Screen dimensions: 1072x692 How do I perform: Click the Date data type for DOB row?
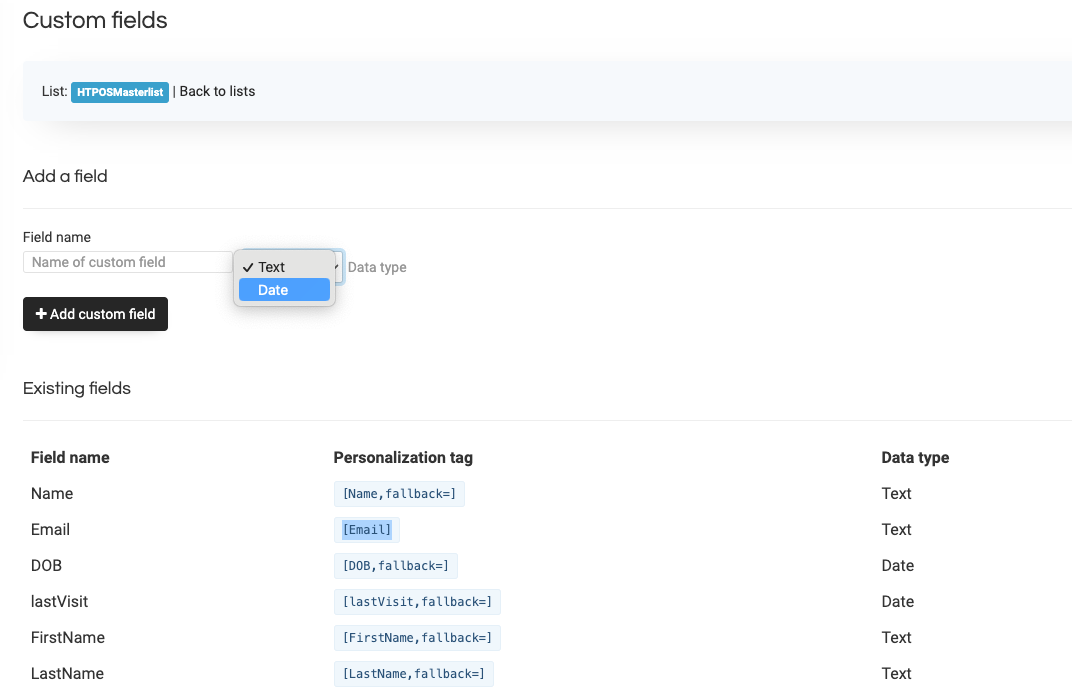898,566
